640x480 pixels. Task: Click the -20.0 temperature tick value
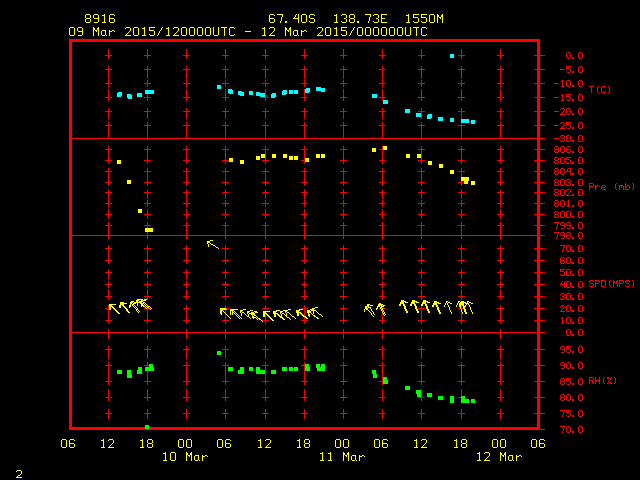569,112
